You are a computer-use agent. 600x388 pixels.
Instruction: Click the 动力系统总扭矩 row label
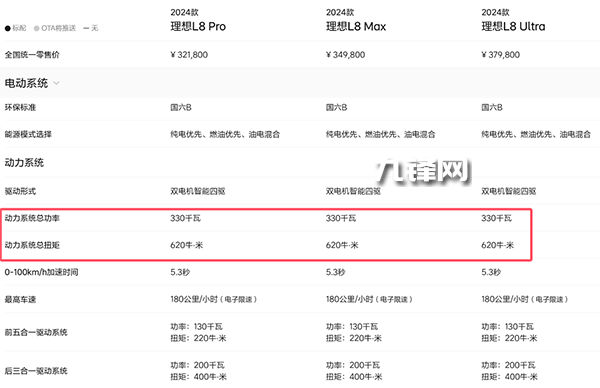coord(32,245)
